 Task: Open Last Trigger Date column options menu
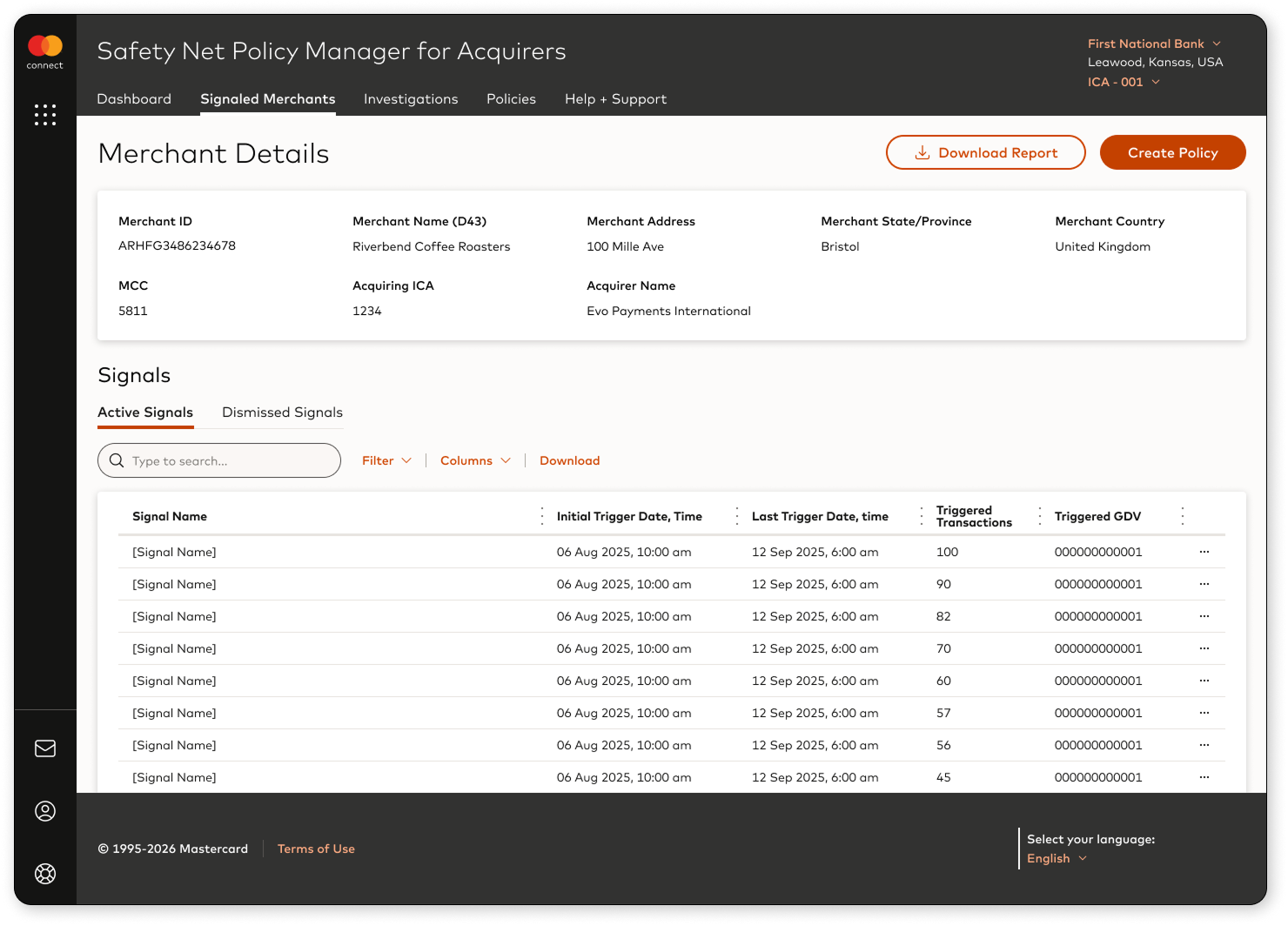tap(922, 516)
